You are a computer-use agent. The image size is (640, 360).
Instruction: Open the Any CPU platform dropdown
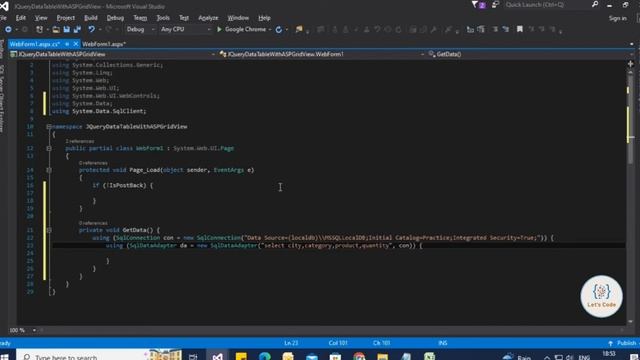click(186, 29)
